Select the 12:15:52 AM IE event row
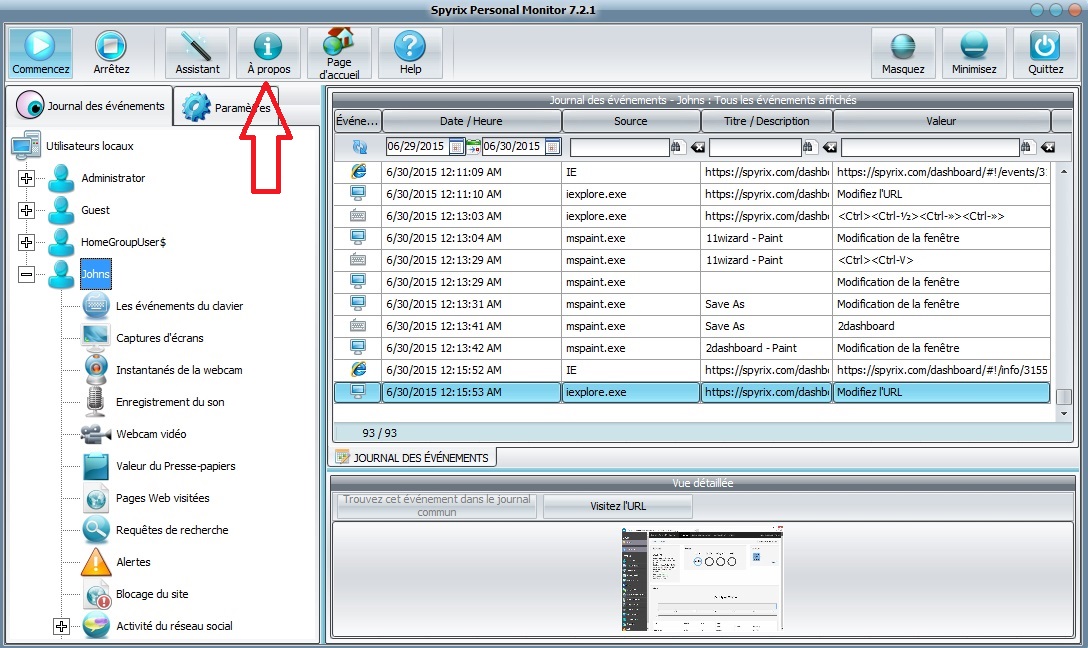1088x648 pixels. pyautogui.click(x=692, y=370)
